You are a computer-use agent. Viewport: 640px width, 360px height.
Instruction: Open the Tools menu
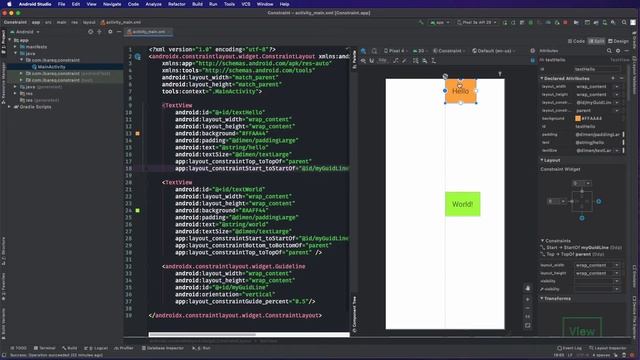tap(229, 4)
